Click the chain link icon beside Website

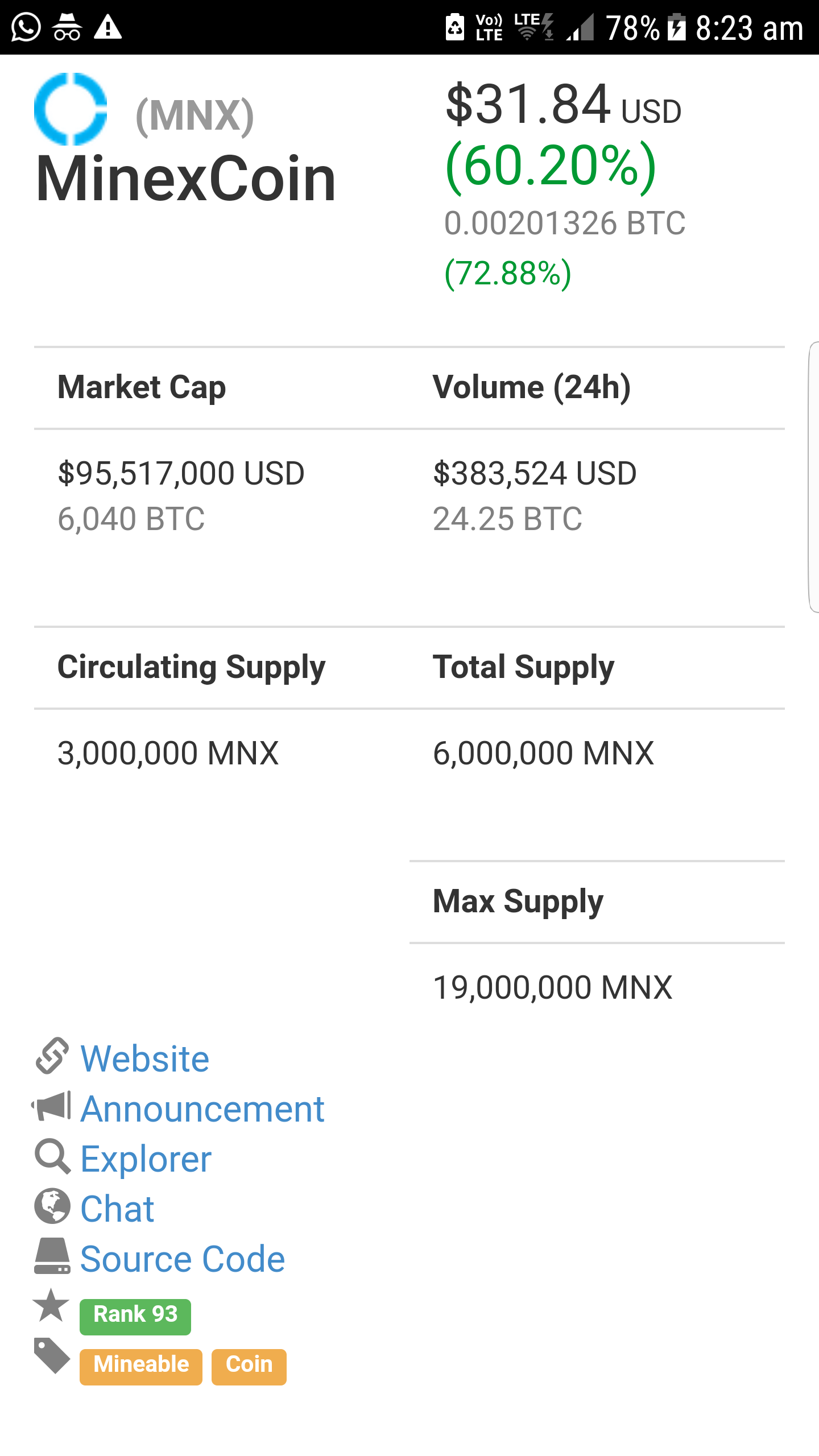[x=52, y=1056]
